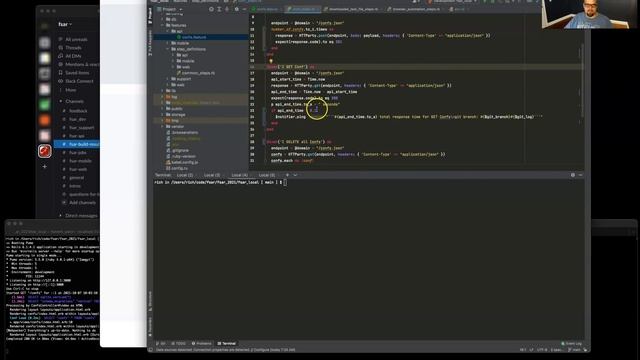Expand the vendor folder in project tree

(163, 127)
